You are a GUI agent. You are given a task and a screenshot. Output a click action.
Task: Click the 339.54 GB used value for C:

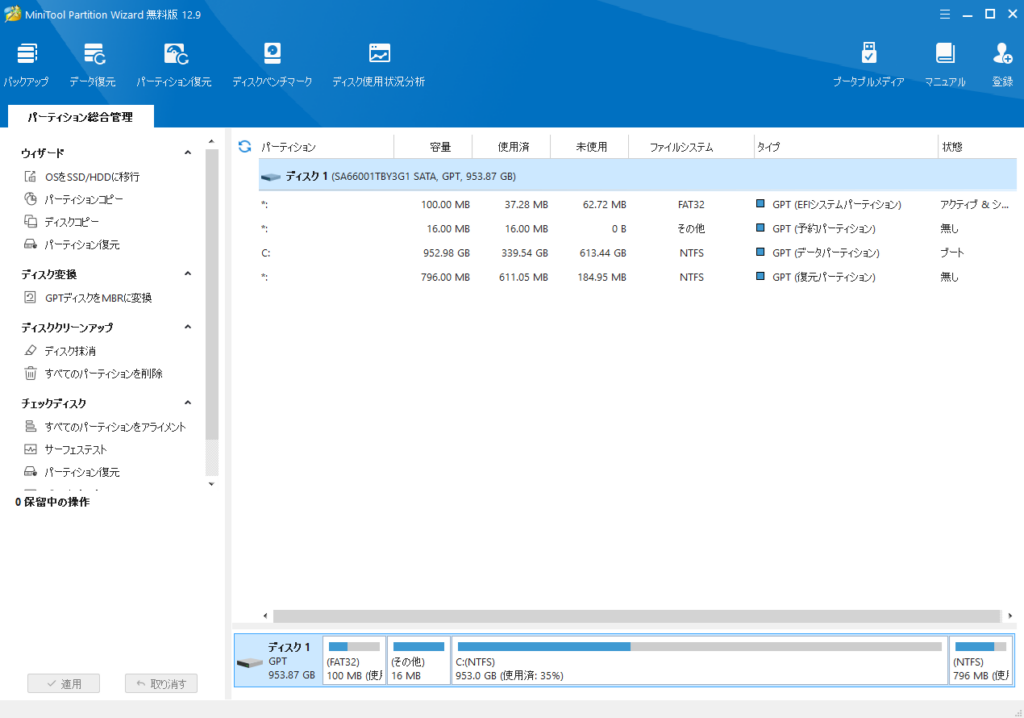coord(524,253)
